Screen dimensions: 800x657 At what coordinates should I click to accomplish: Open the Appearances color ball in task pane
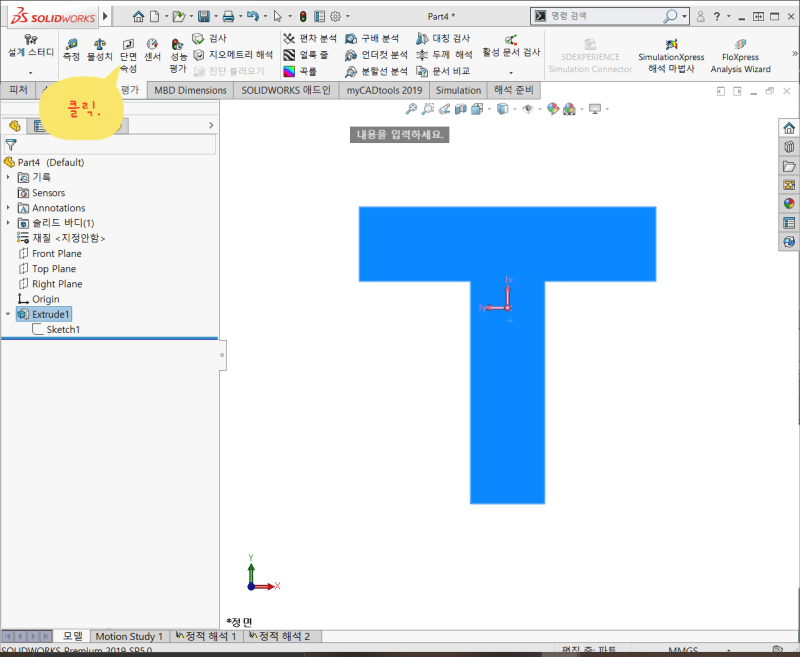point(789,204)
